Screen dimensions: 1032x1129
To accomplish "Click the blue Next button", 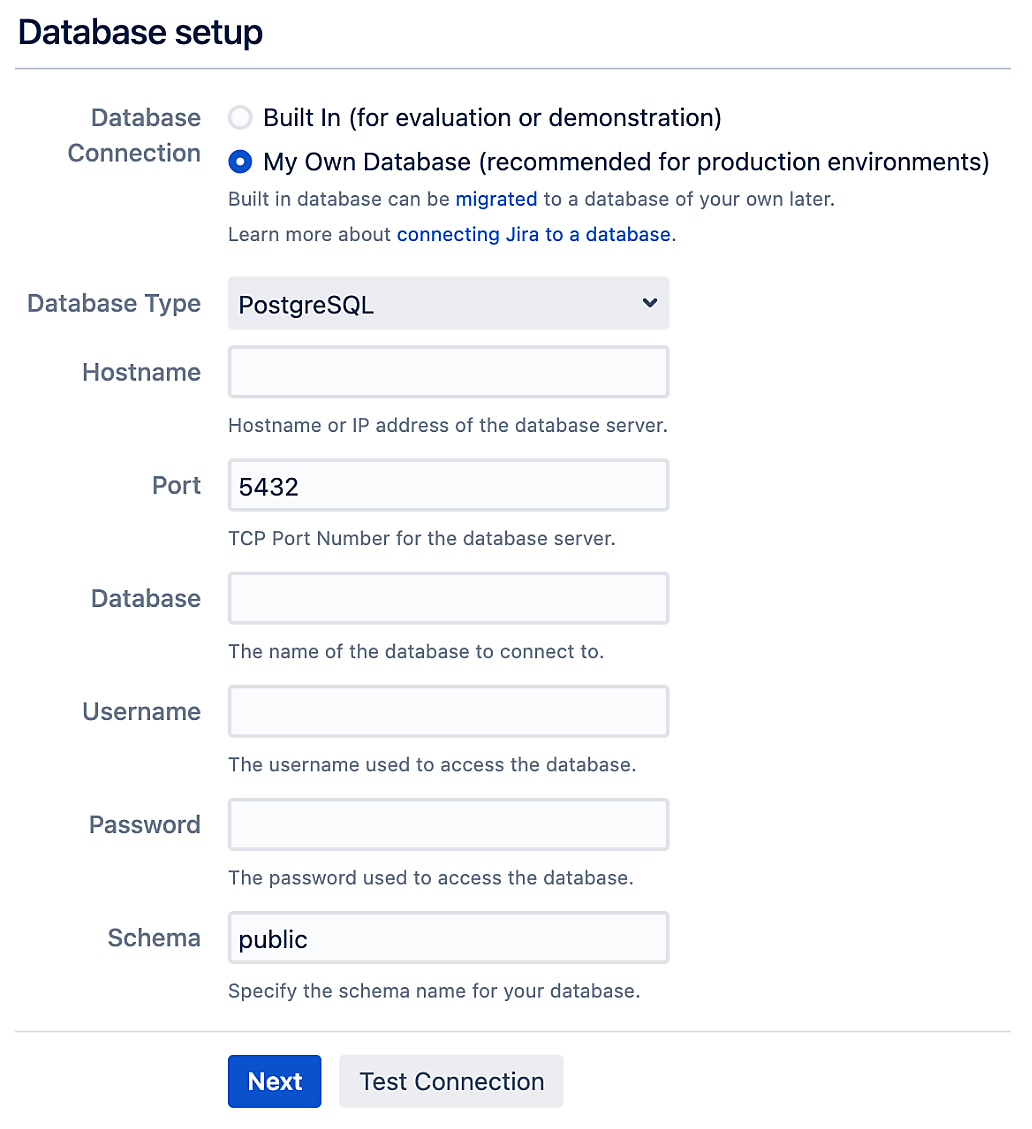I will [274, 1081].
